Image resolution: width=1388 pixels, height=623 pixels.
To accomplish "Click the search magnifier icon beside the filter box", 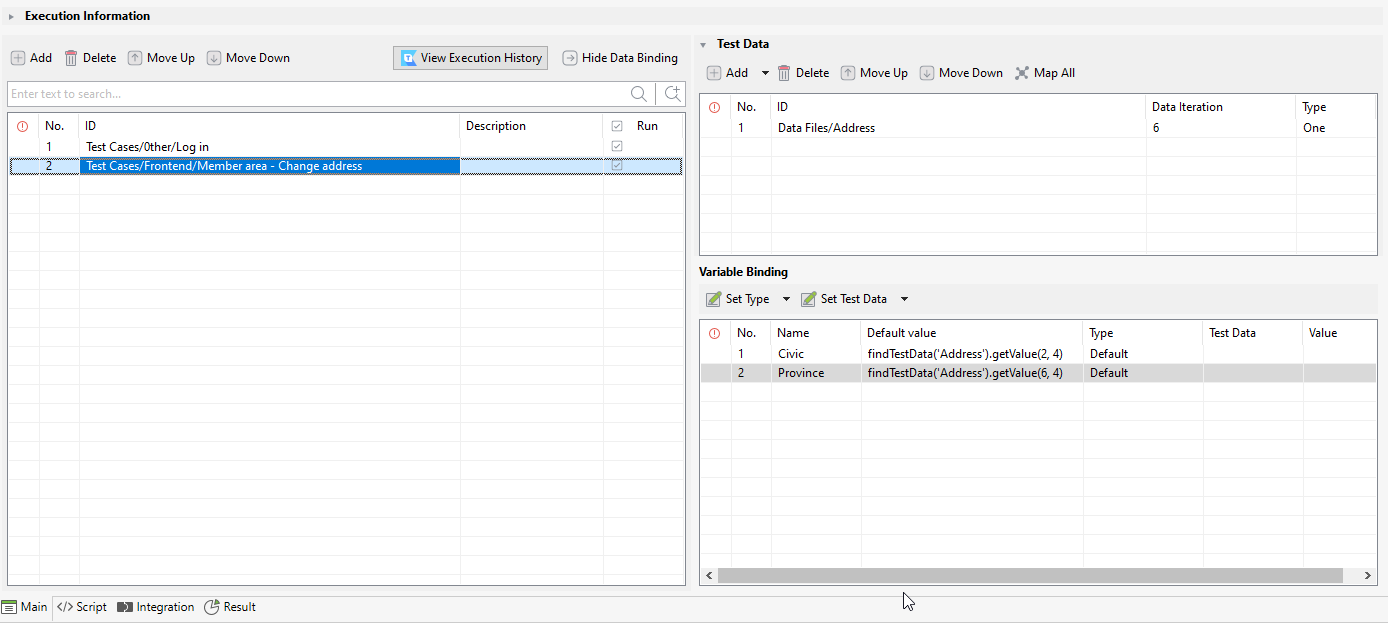I will pyautogui.click(x=639, y=93).
